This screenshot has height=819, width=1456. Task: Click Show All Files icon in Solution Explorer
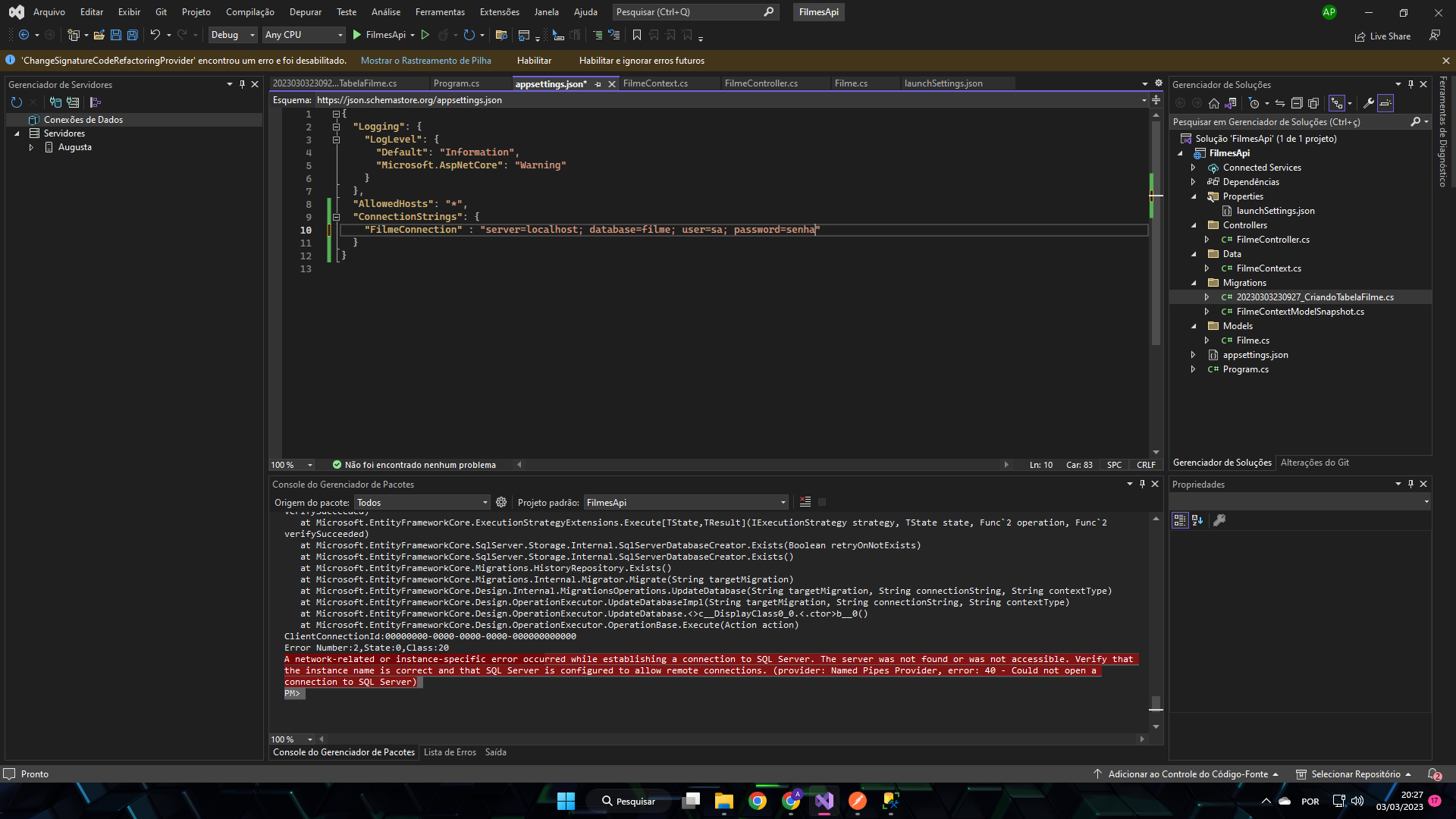point(1313,103)
